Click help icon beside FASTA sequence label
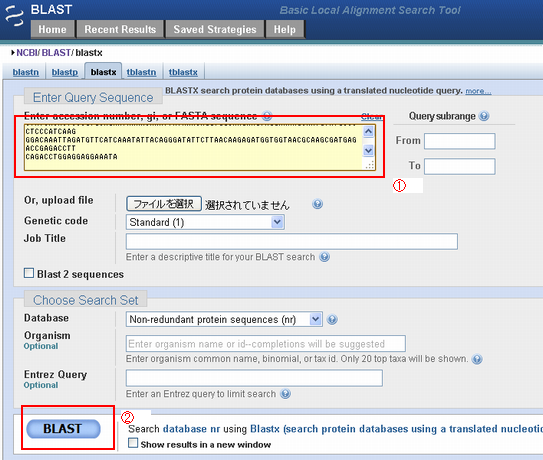This screenshot has height=460, width=543. pos(267,115)
